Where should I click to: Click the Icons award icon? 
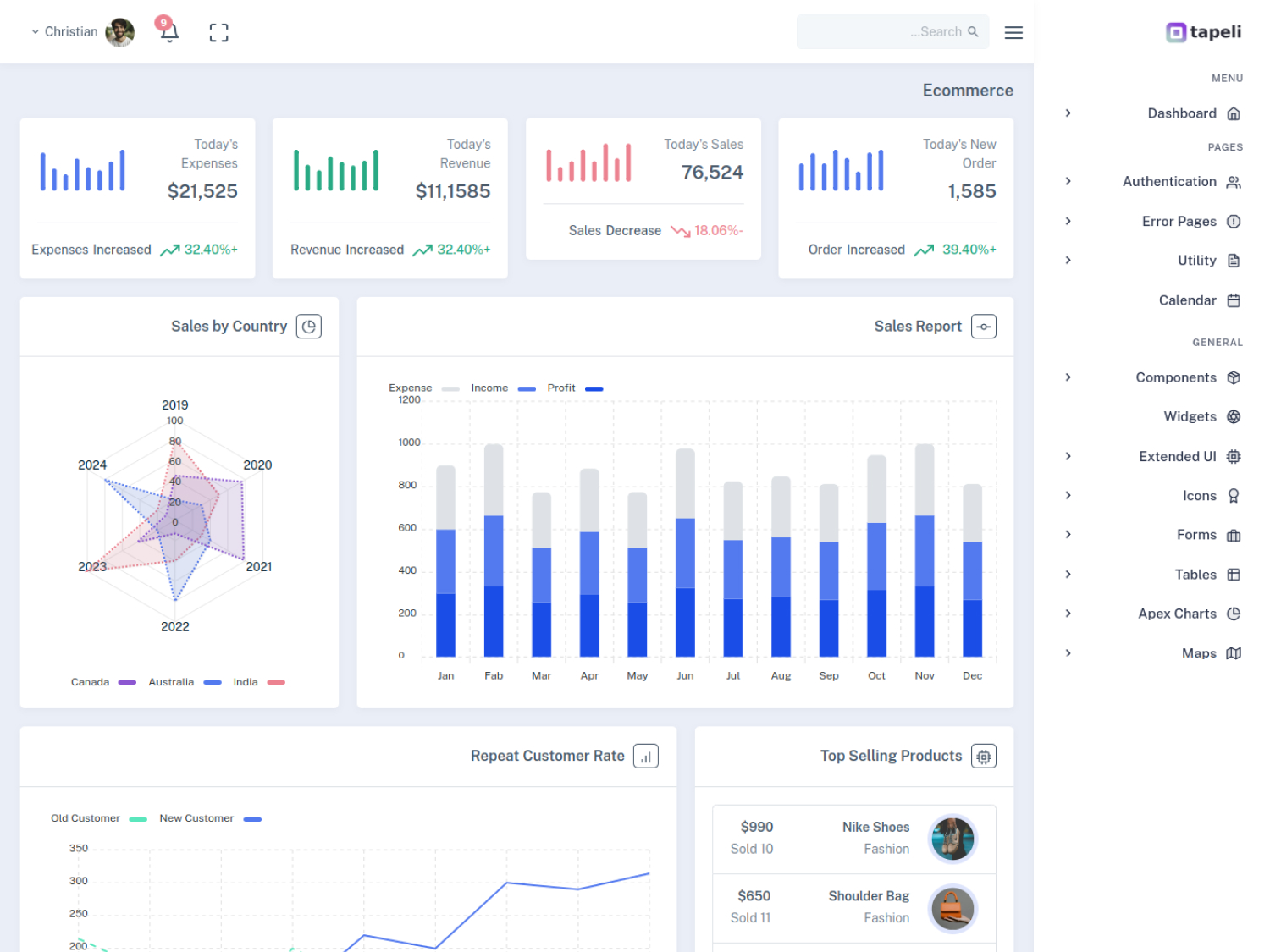tap(1234, 496)
